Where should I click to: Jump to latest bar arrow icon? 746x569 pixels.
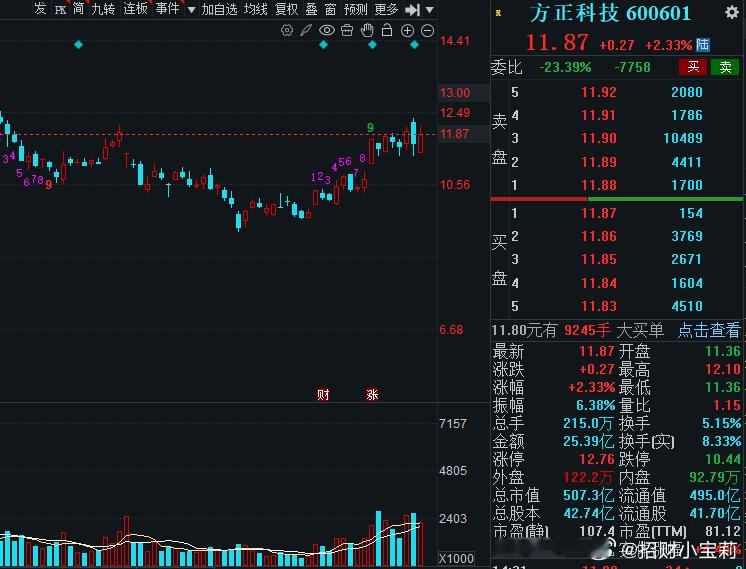tap(412, 10)
